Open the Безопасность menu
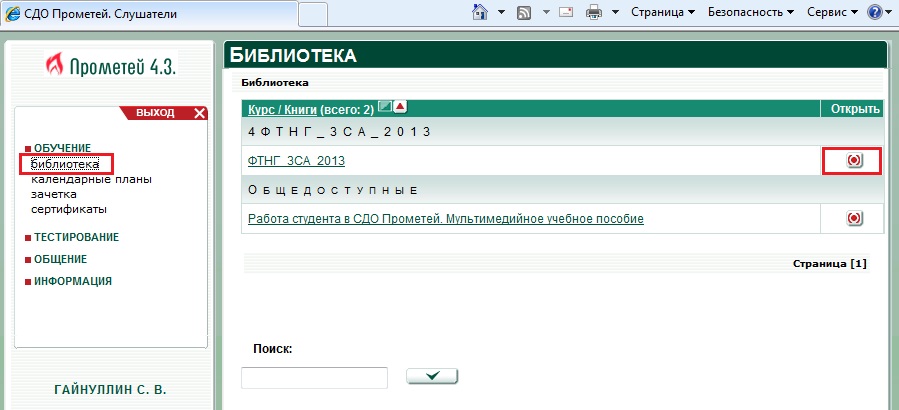This screenshot has height=410, width=899. pyautogui.click(x=750, y=13)
